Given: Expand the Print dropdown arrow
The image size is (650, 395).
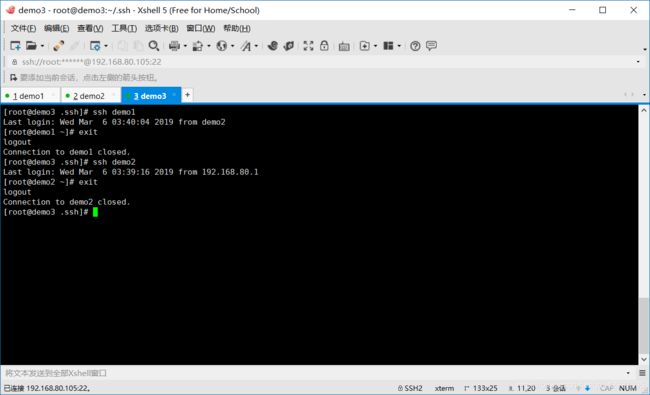Looking at the screenshot, I should [x=185, y=46].
